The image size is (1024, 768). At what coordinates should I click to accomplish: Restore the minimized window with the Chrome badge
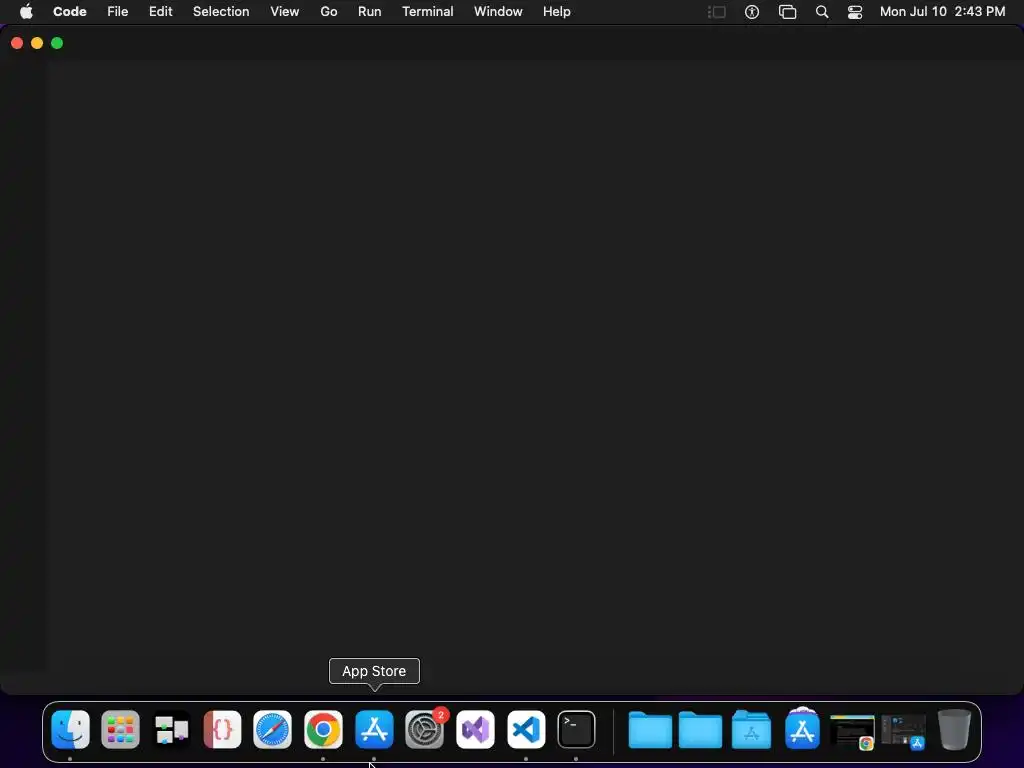(852, 732)
